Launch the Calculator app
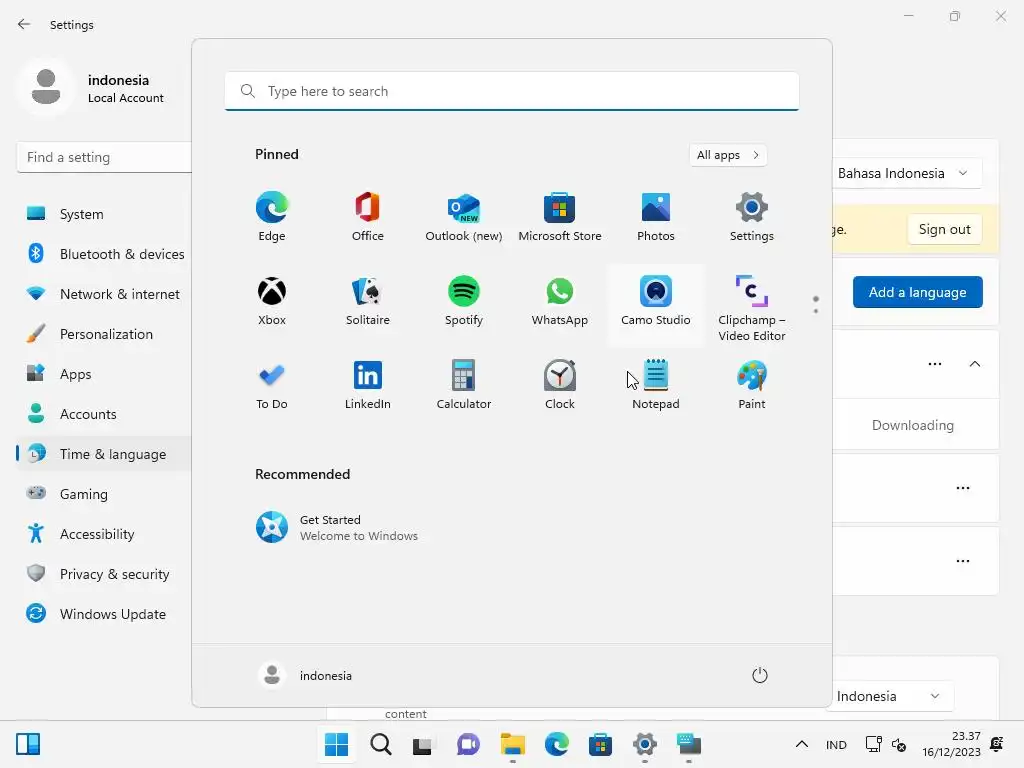This screenshot has height=768, width=1024. click(x=464, y=385)
